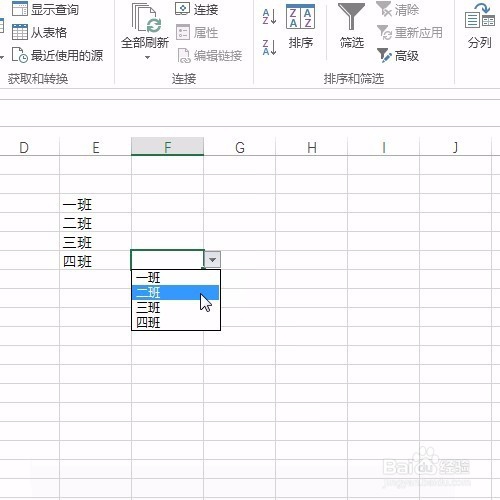The image size is (500, 500).
Task: Expand the 全部刷新 dropdown arrow
Action: click(147, 57)
